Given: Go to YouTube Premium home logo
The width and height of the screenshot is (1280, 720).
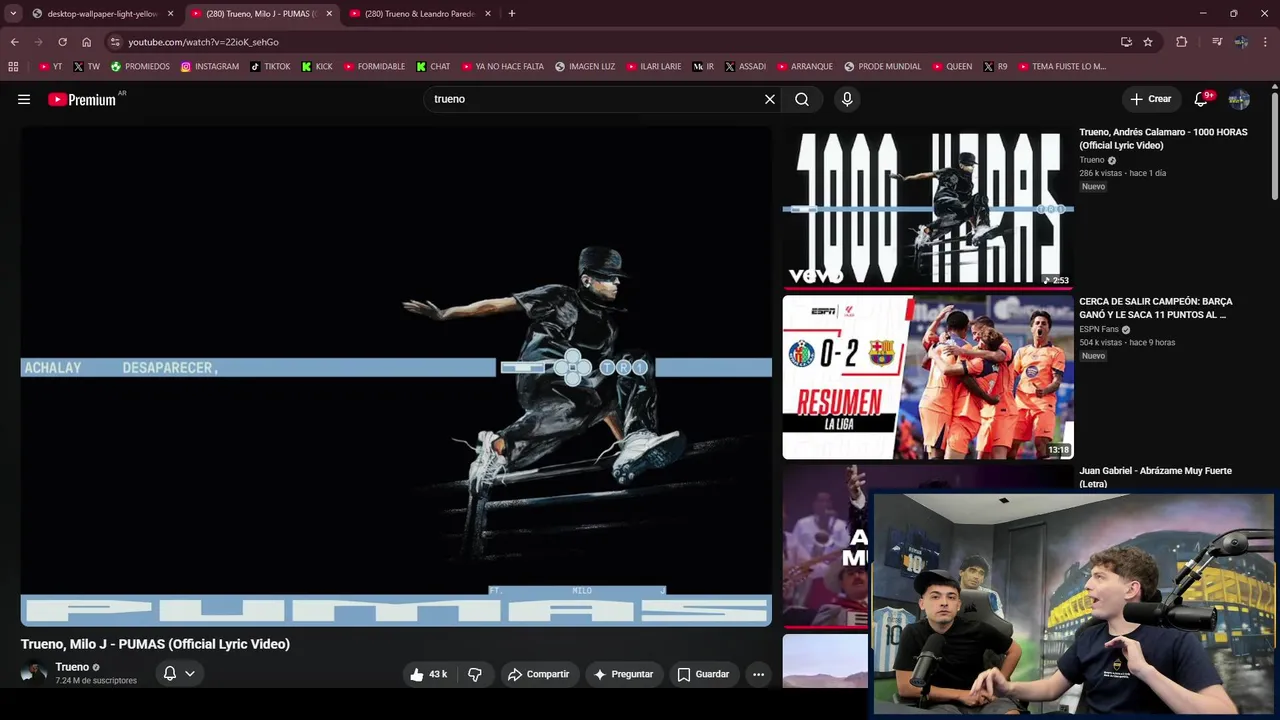Looking at the screenshot, I should 82,99.
